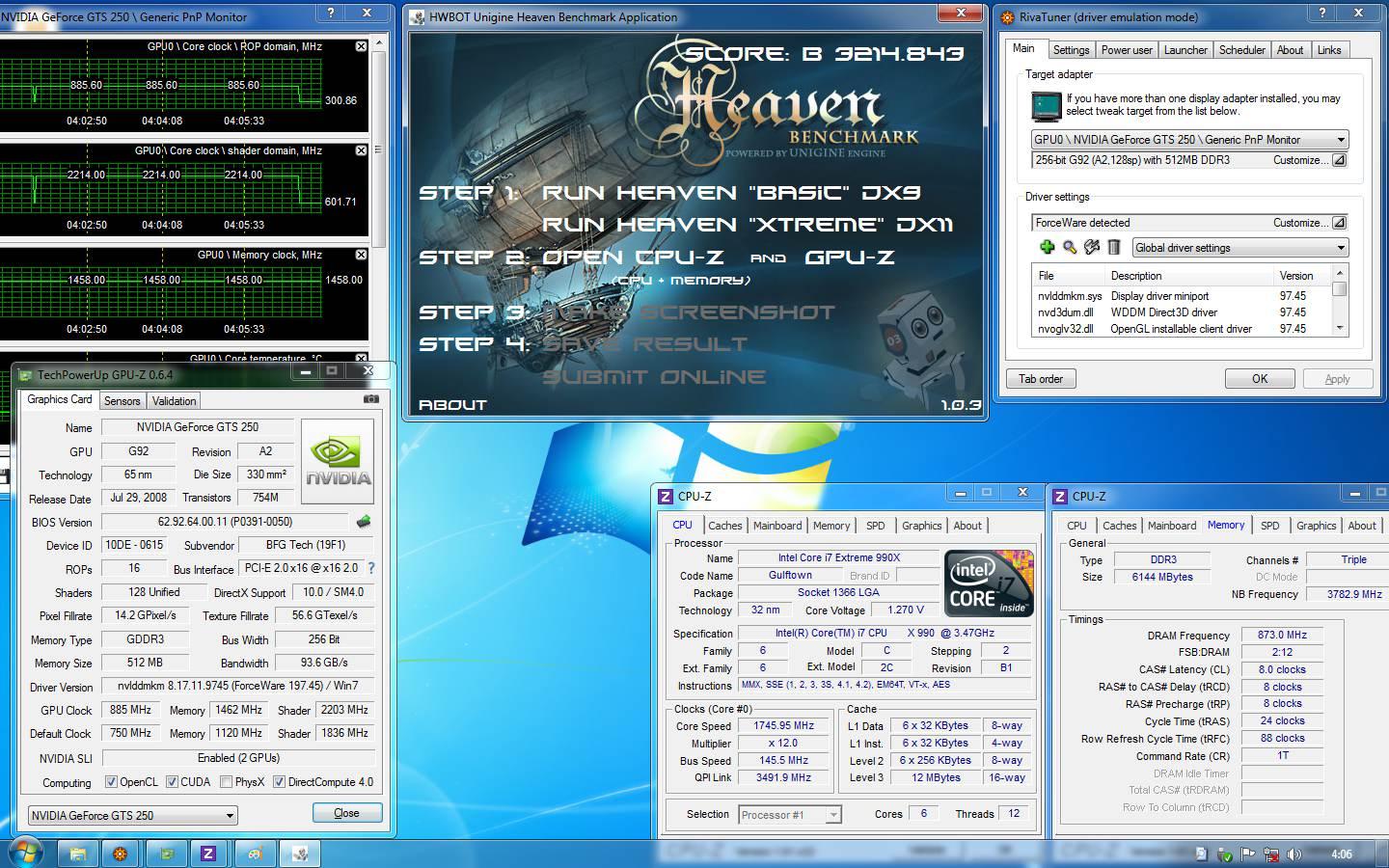Open the GeForce GTS 250 selector in GPU-Z
This screenshot has height=868, width=1389.
[132, 815]
